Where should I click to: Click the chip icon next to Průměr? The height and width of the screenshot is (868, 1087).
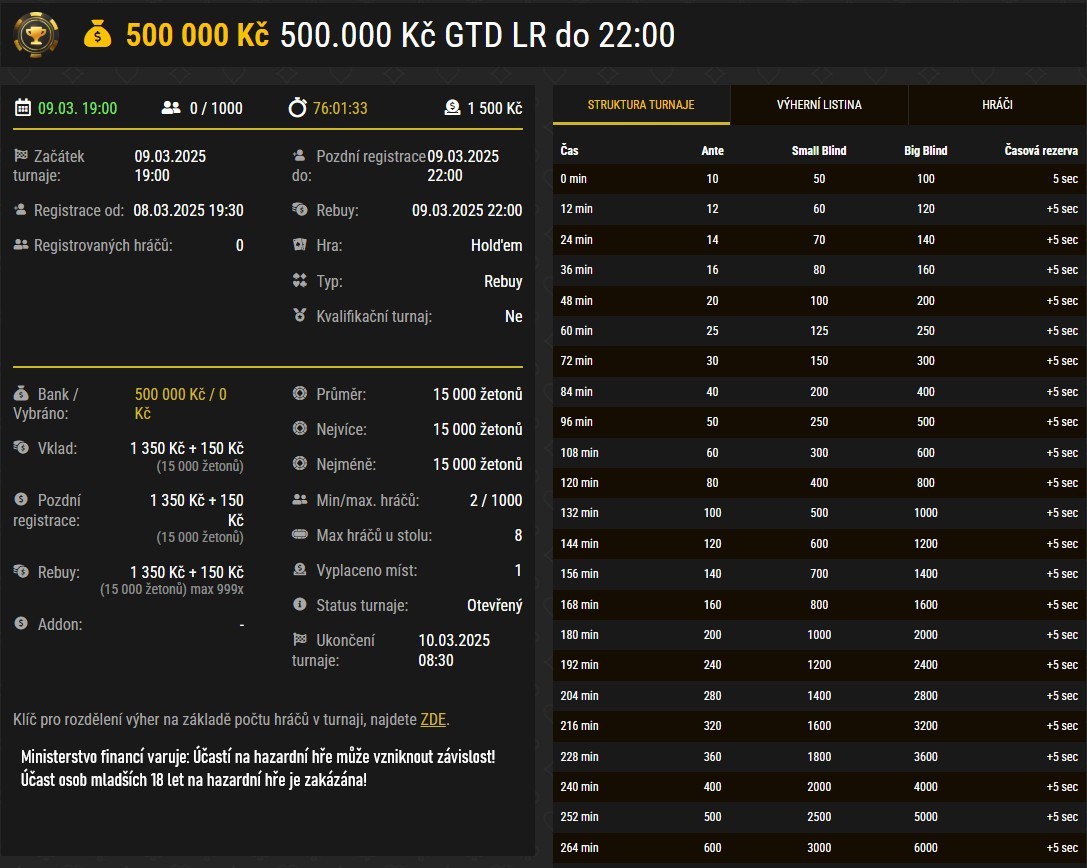click(x=299, y=393)
